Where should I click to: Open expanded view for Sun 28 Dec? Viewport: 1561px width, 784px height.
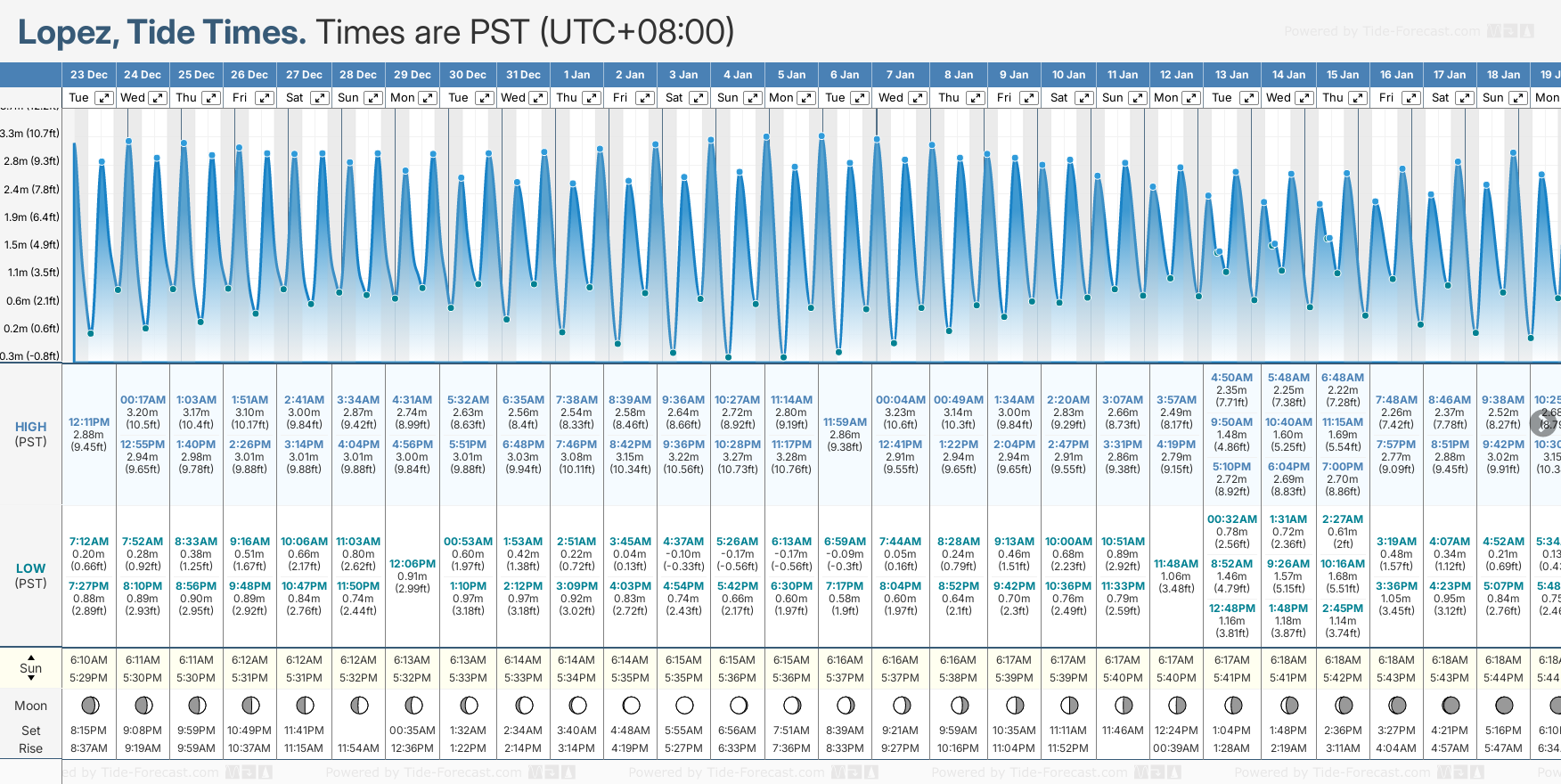point(373,98)
